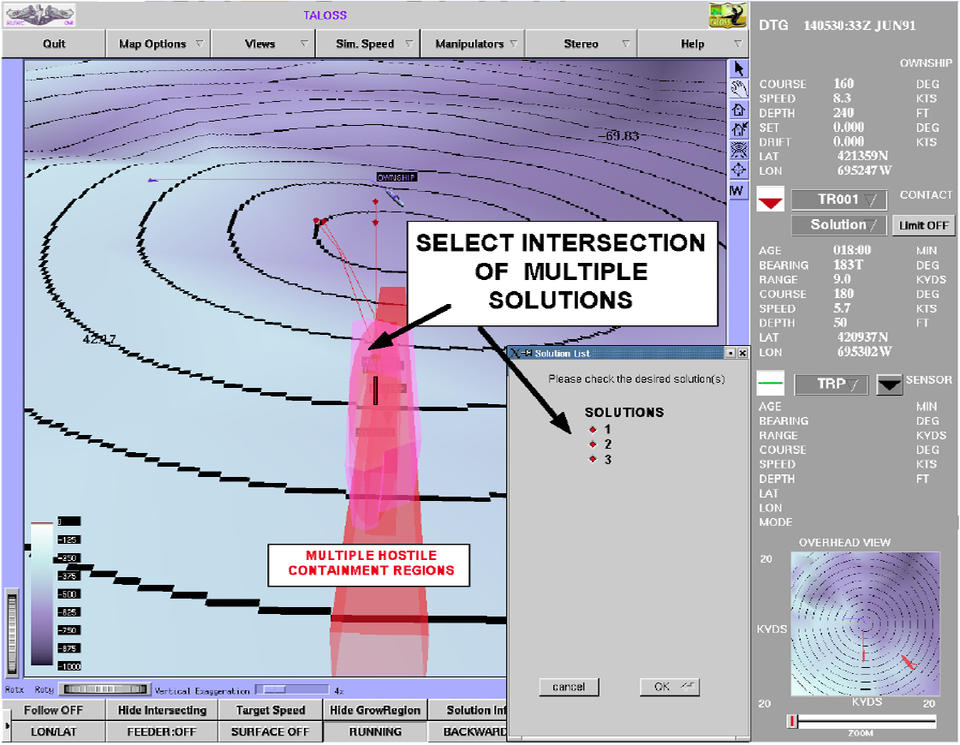This screenshot has height=745, width=960.
Task: Expand the Solution dropdown
Action: pos(838,226)
